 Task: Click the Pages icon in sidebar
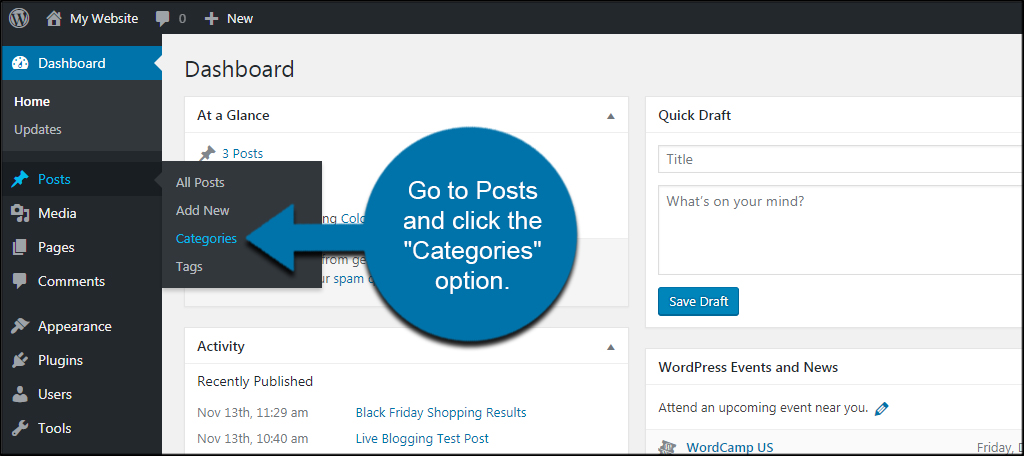point(20,247)
